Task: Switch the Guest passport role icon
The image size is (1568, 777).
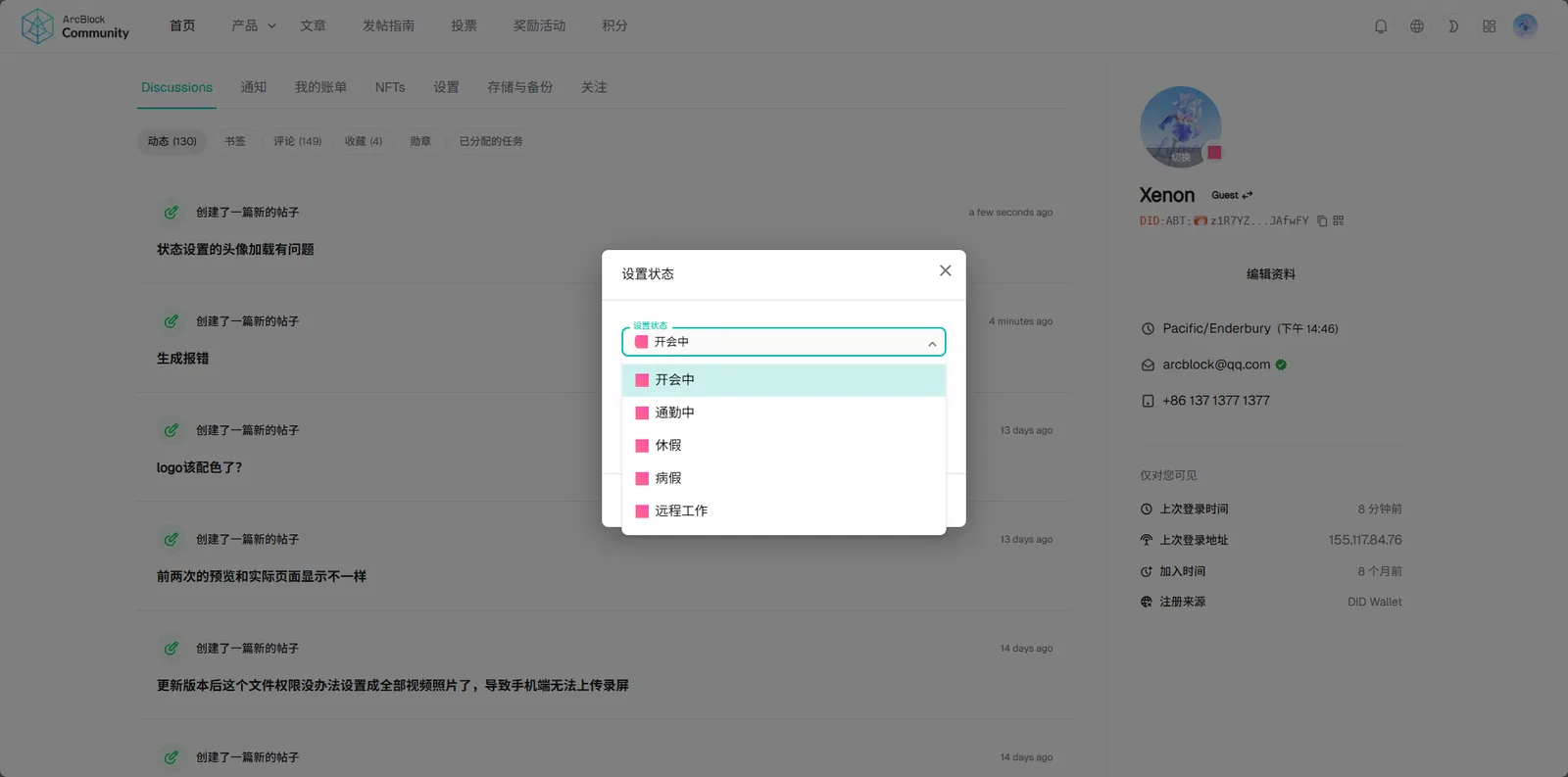Action: (x=1248, y=195)
